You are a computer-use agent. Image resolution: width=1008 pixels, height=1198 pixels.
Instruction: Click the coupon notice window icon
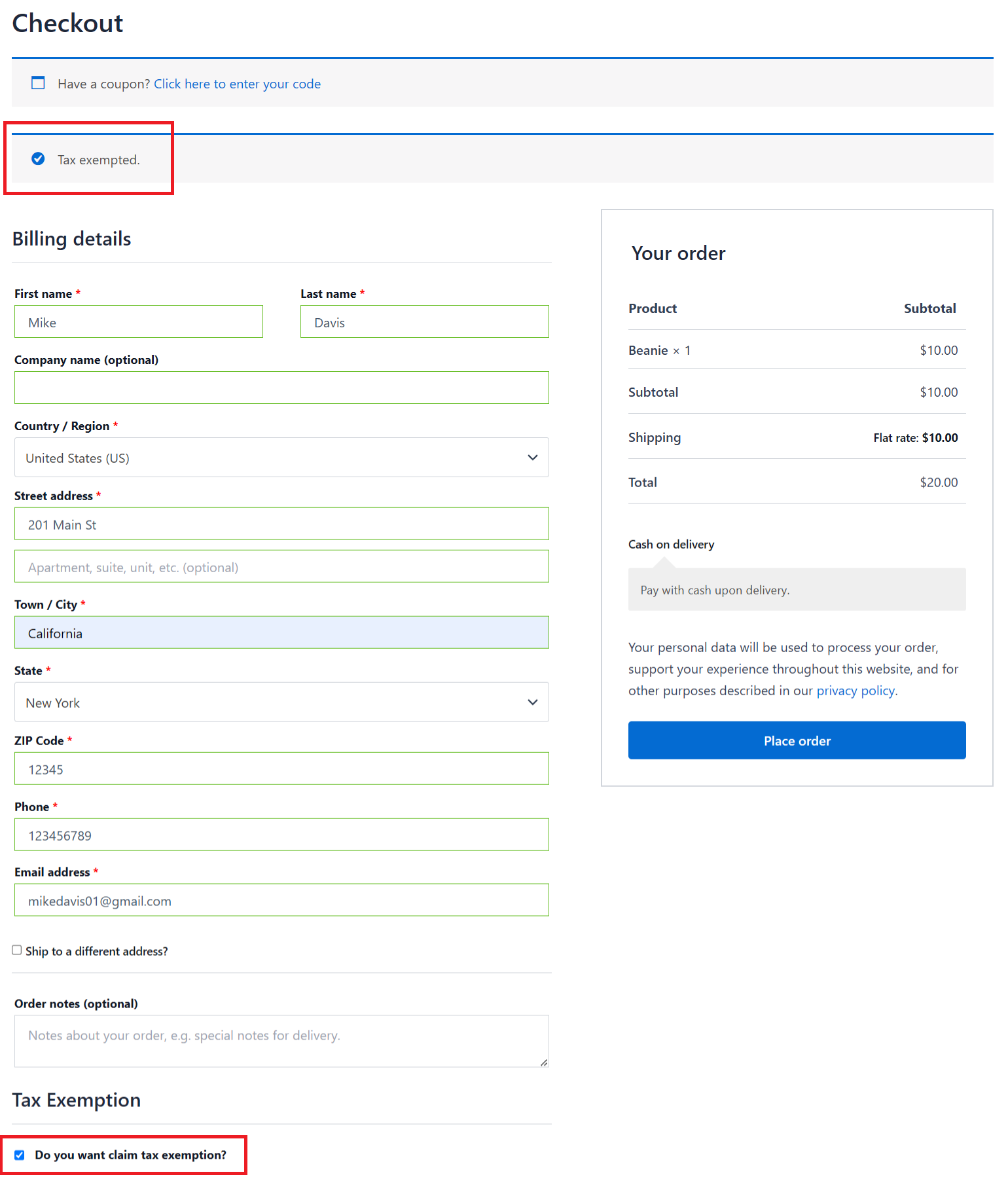click(x=39, y=83)
